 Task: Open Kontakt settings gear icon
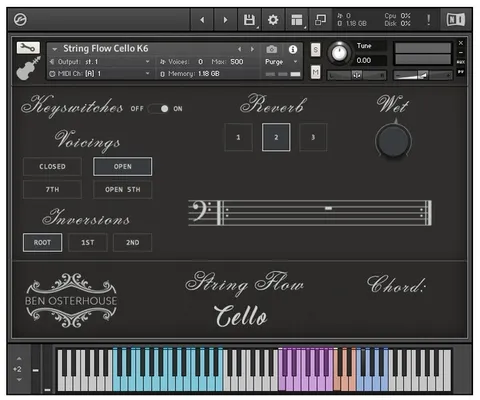pyautogui.click(x=273, y=20)
